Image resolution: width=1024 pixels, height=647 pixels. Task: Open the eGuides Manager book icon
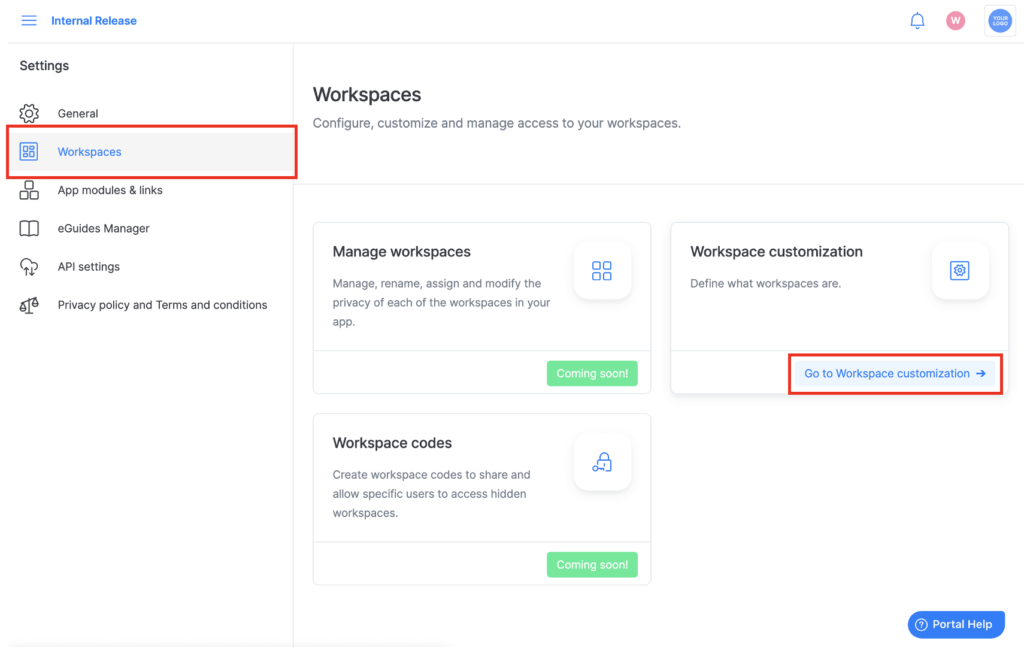[x=29, y=228]
